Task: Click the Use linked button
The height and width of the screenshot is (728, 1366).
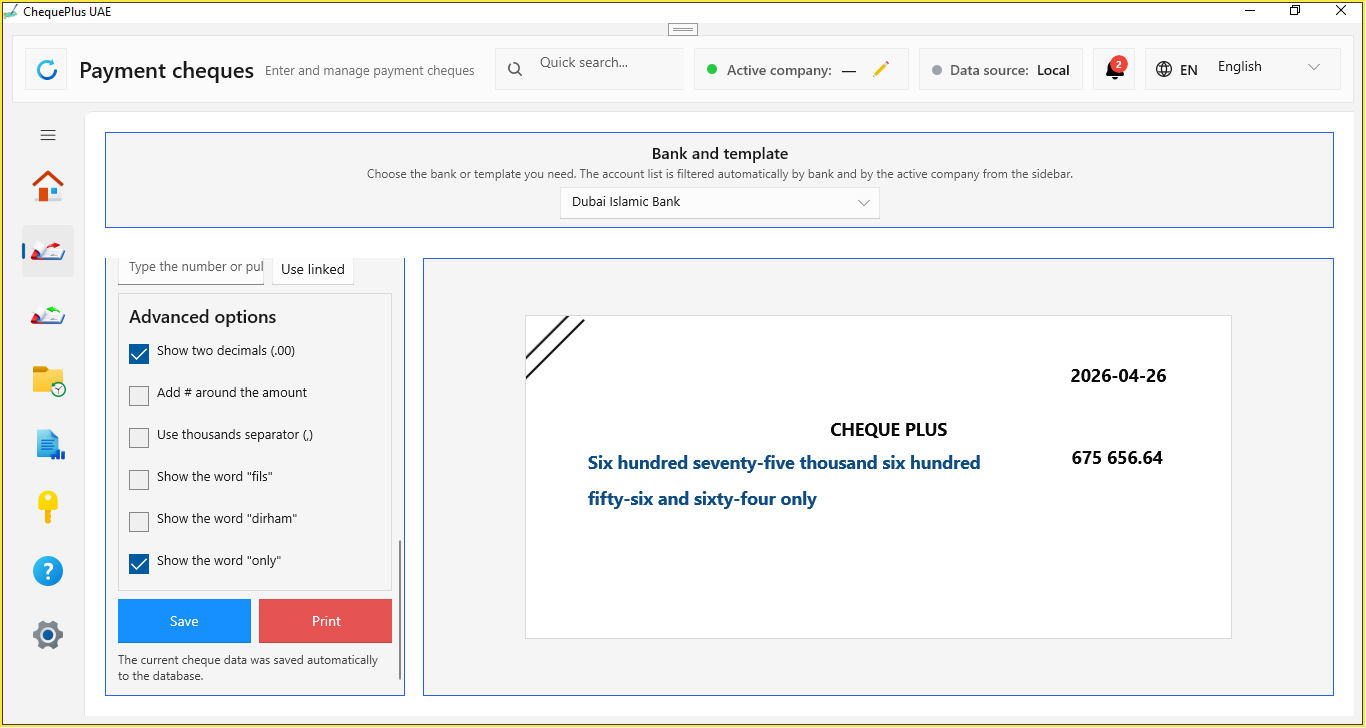Action: tap(313, 269)
